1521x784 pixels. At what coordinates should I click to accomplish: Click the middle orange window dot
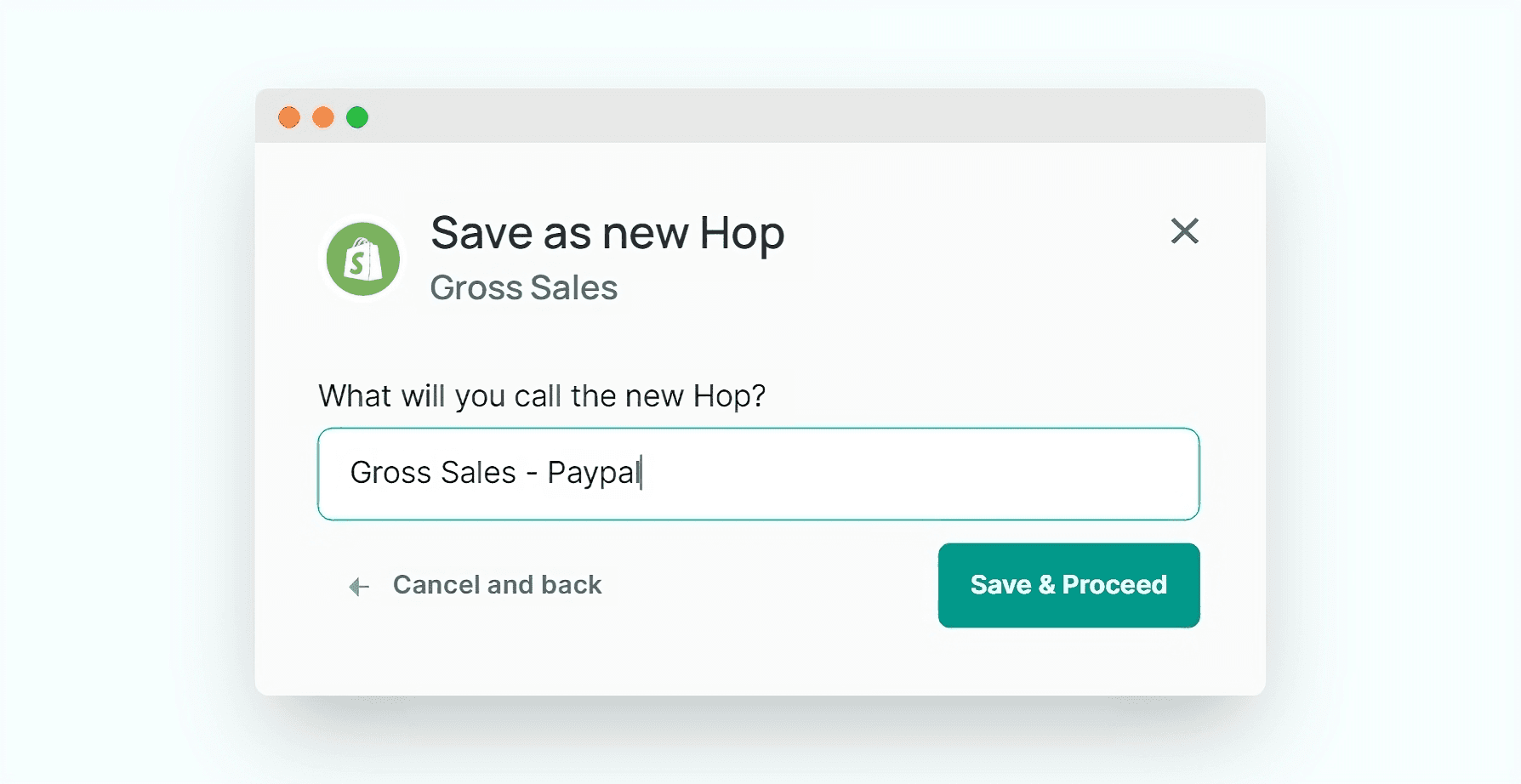point(323,117)
